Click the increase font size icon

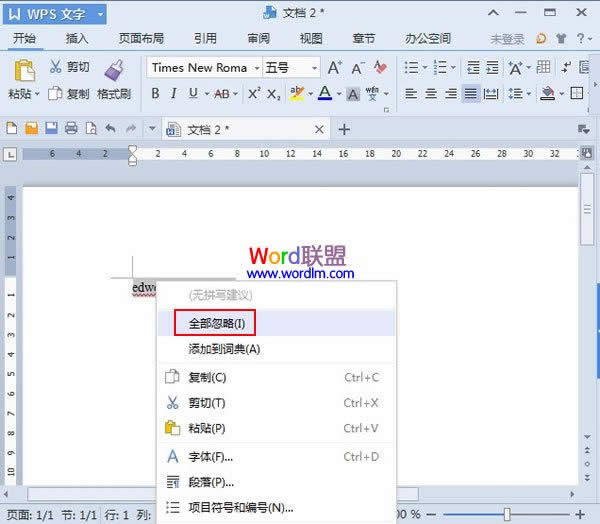pos(335,67)
